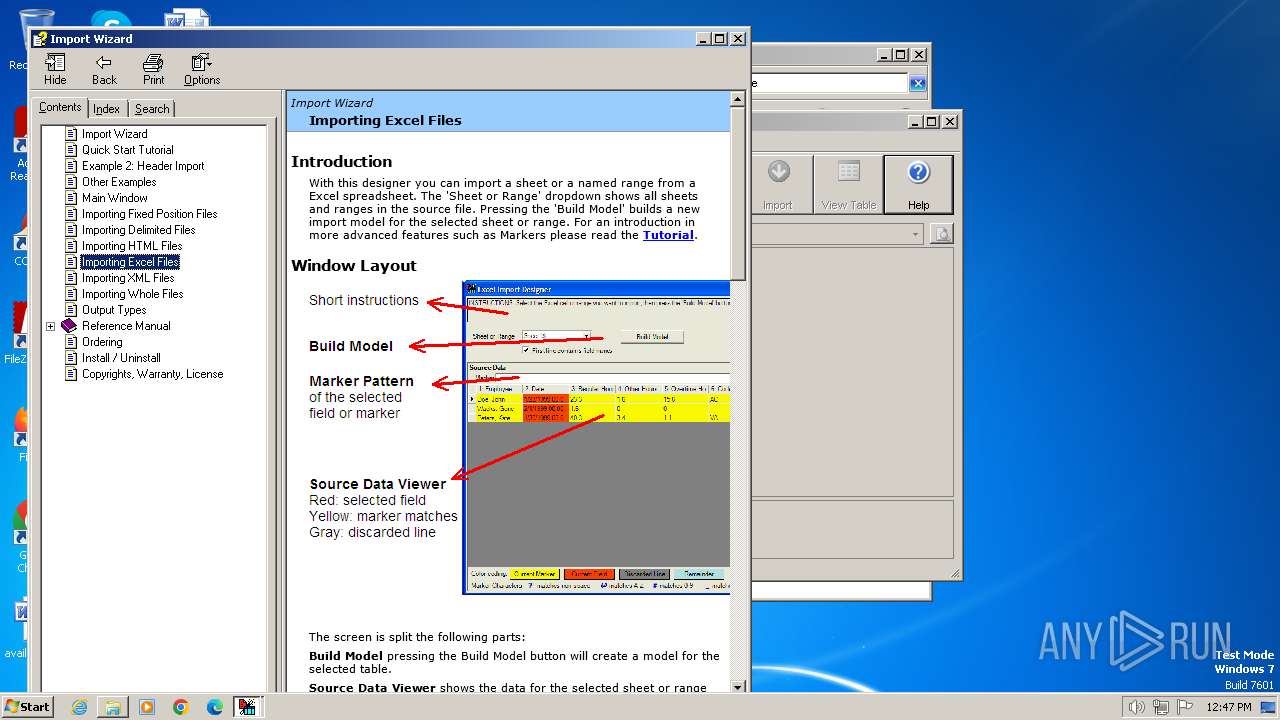Select Example 2: Header Import topic
This screenshot has height=720, width=1280.
(143, 166)
